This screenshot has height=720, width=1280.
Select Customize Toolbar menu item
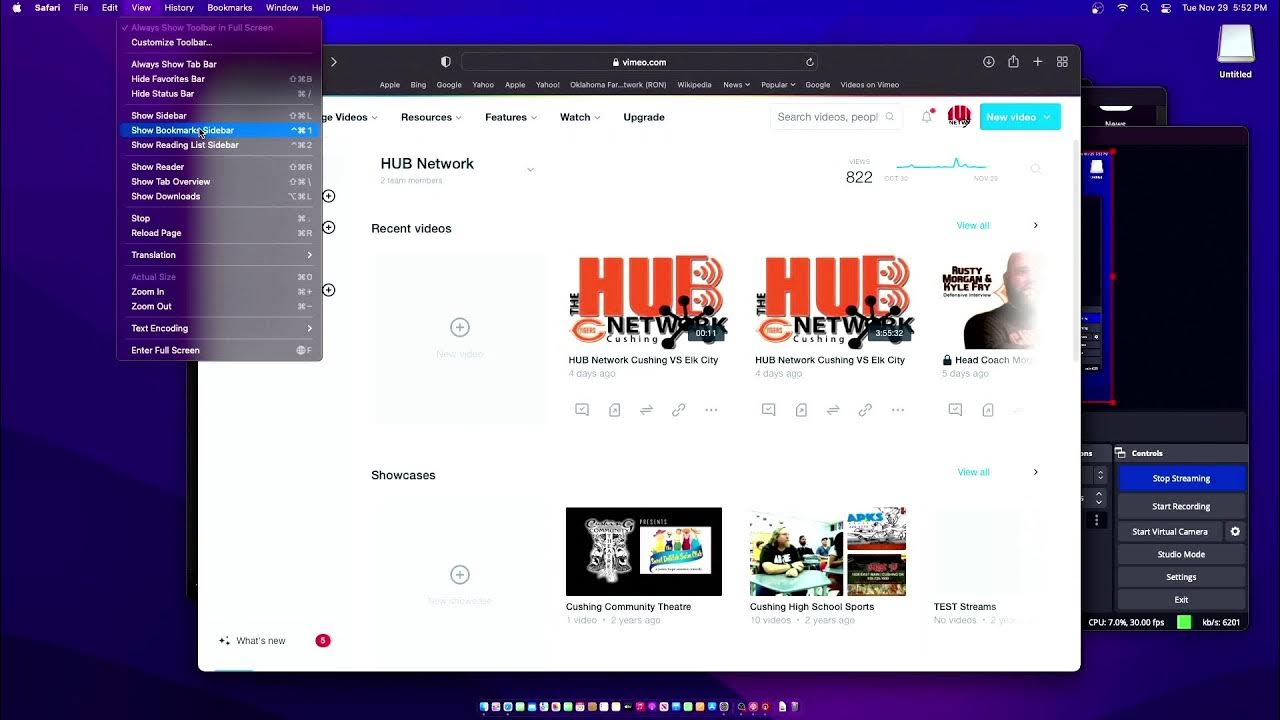(x=219, y=43)
